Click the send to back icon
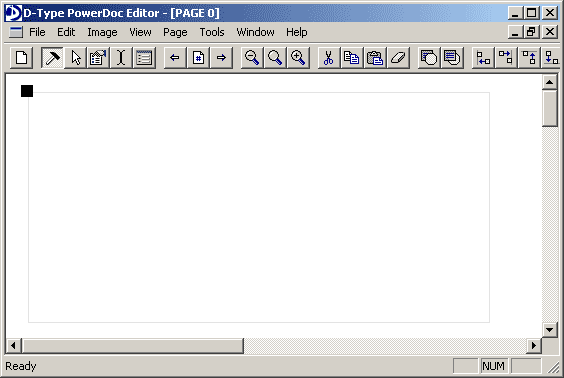Screen dimensions: 564x378 point(452,58)
